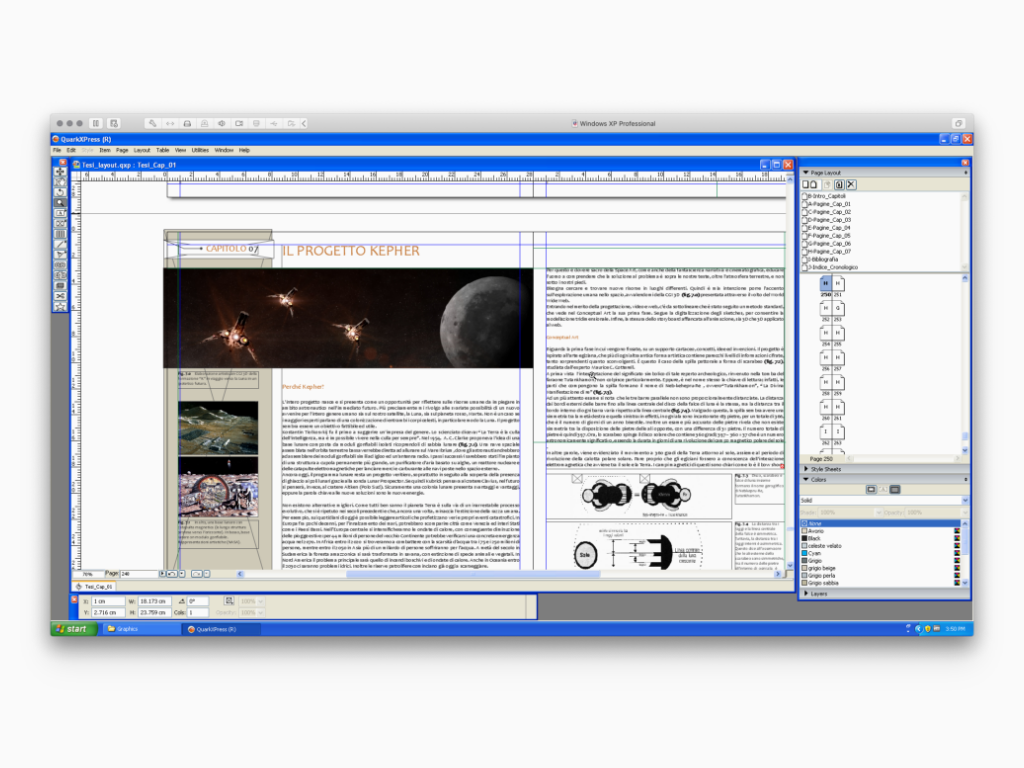Open the Page Layout palette options menu
This screenshot has width=1024, height=768.
click(965, 173)
